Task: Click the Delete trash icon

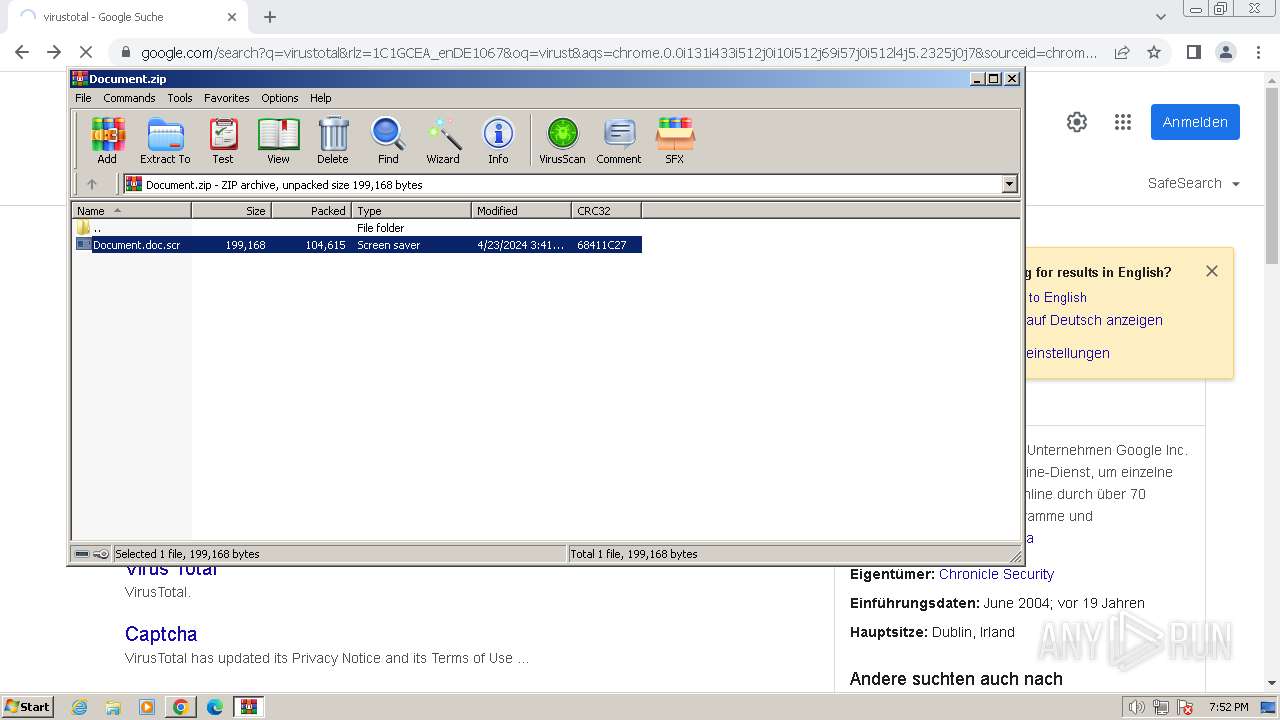Action: (333, 140)
